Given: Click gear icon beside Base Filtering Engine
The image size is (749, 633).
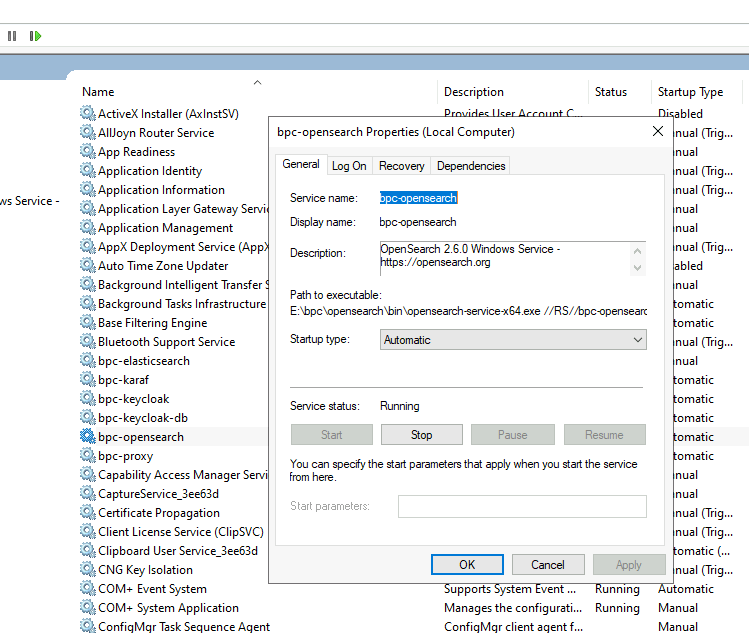Looking at the screenshot, I should coord(87,322).
